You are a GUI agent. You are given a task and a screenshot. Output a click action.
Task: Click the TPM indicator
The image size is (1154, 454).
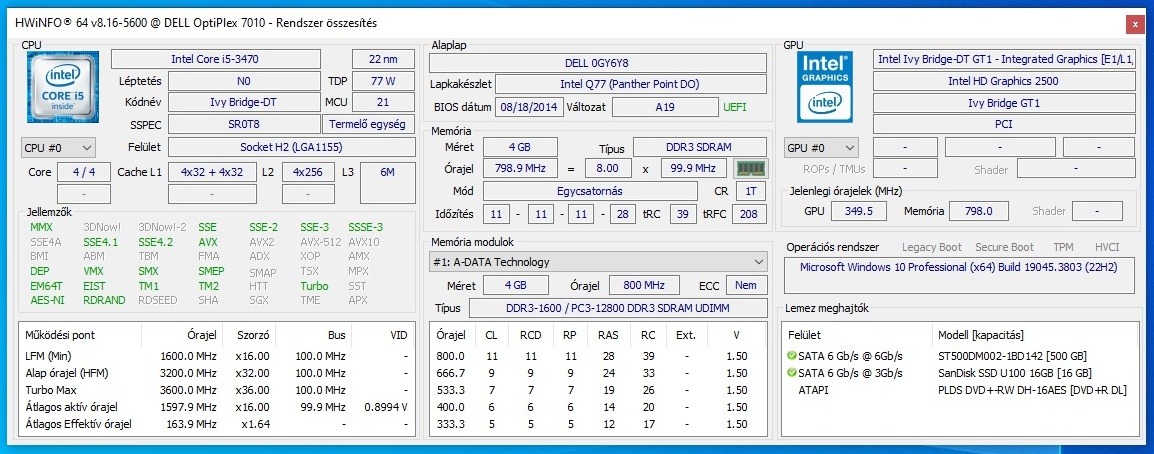point(1063,247)
